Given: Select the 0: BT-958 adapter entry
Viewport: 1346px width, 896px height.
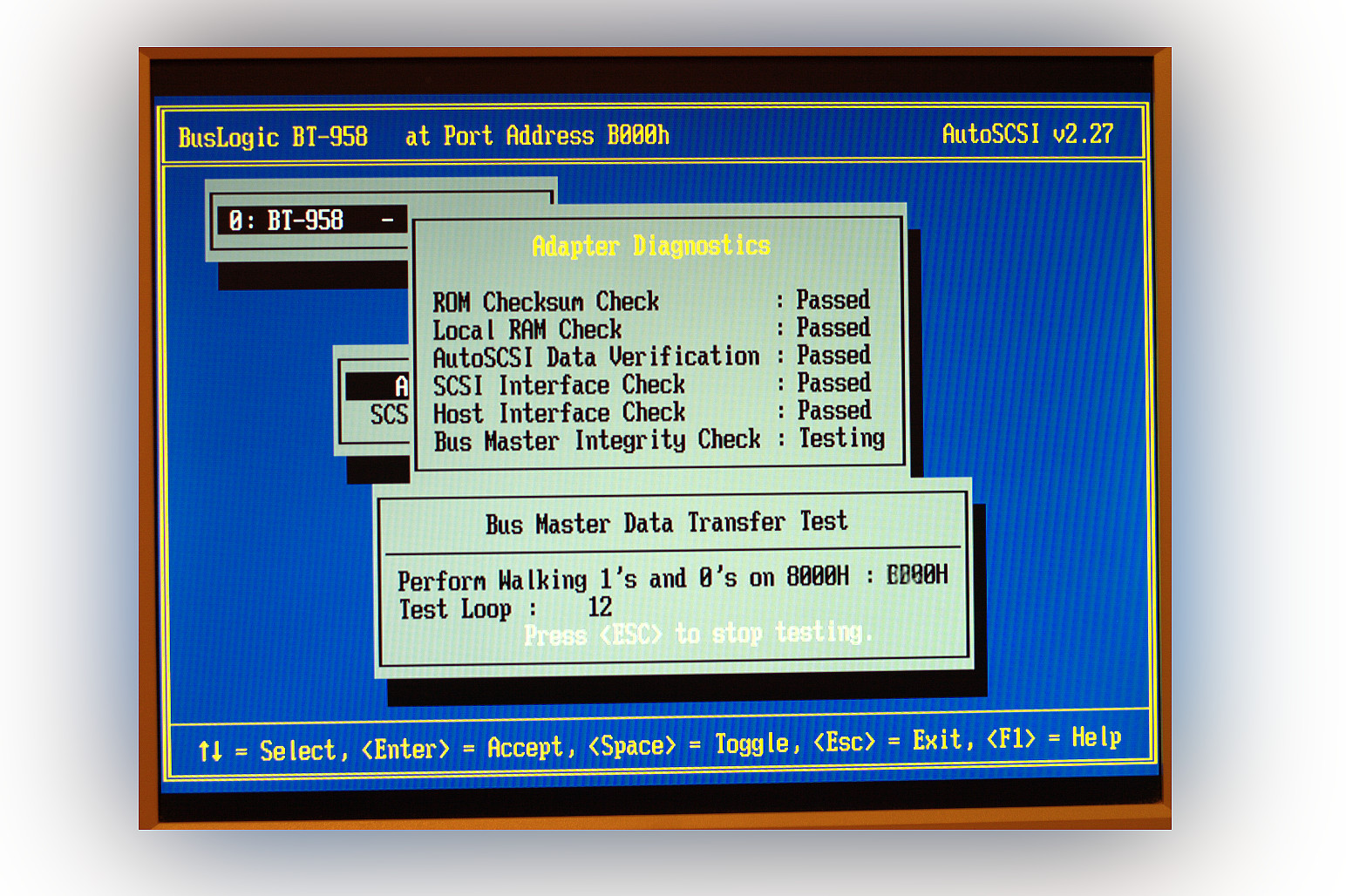Looking at the screenshot, I should click(286, 221).
